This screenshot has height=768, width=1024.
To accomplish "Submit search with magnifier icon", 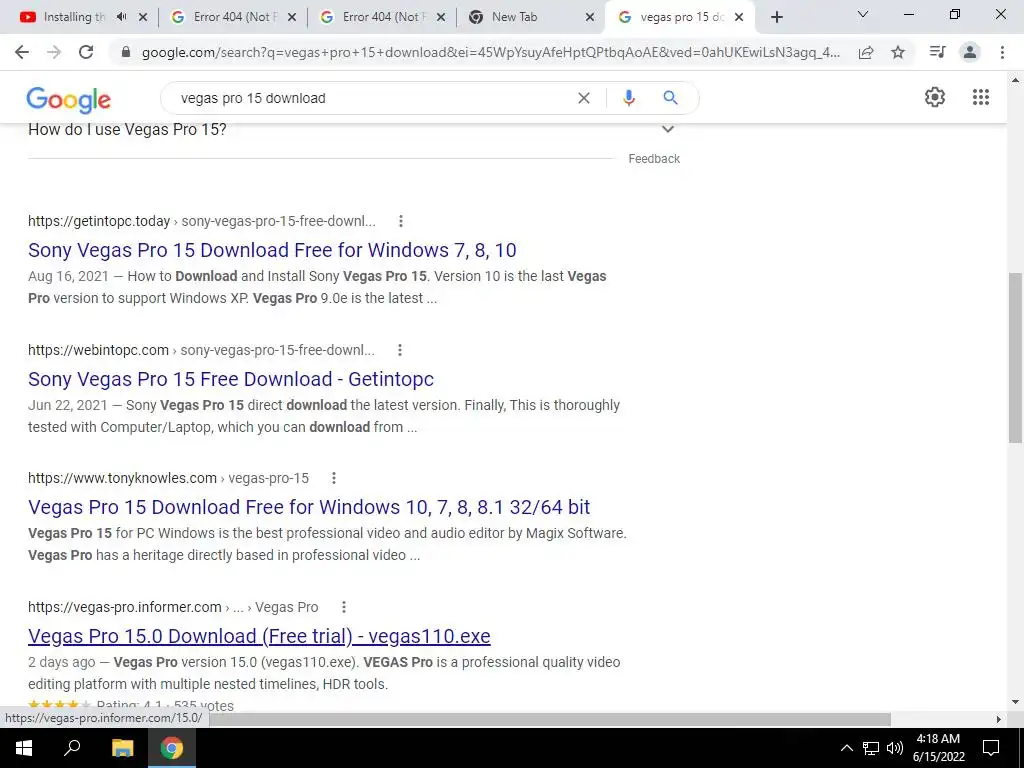I will point(670,98).
